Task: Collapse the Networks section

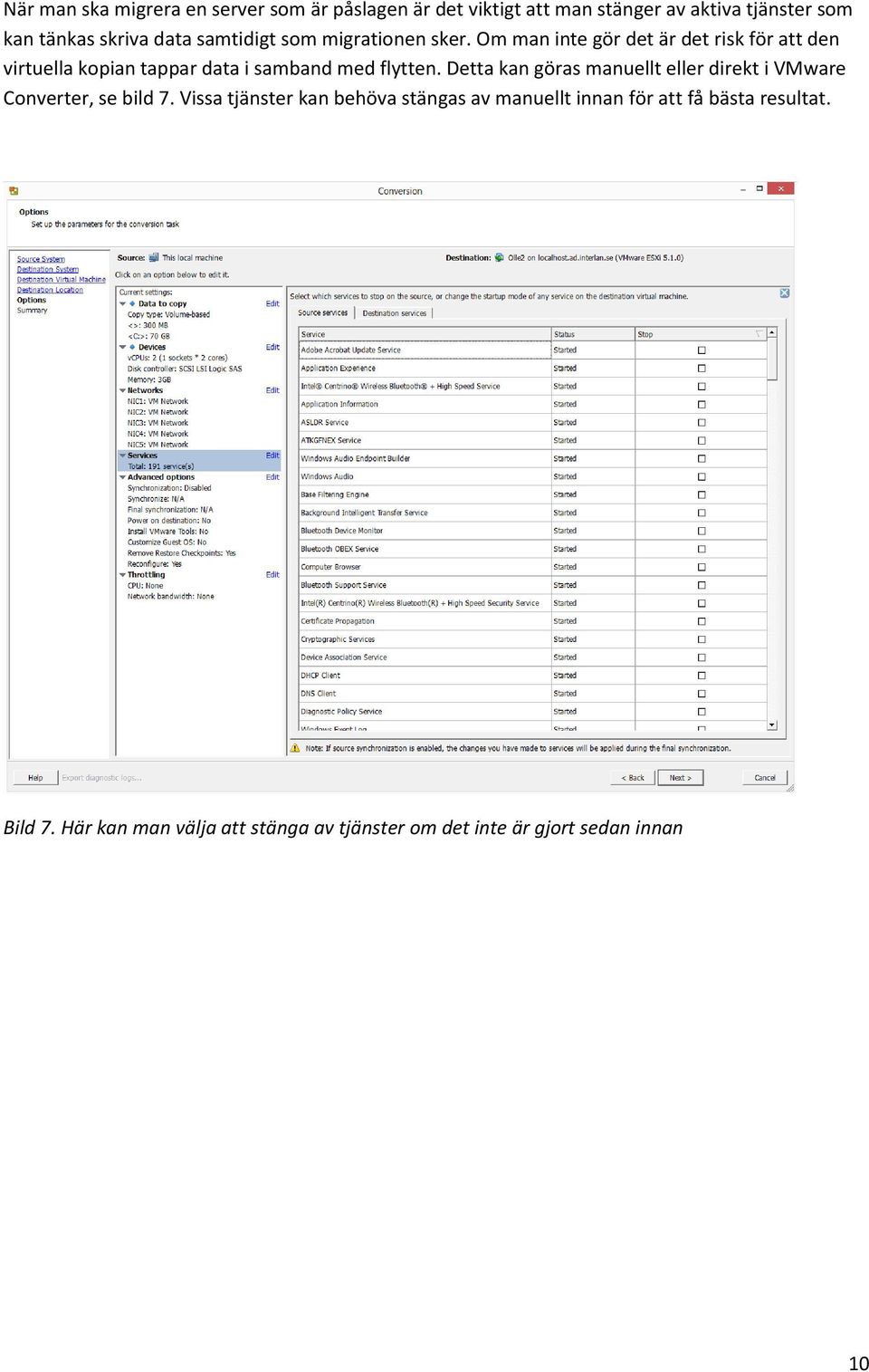Action: pos(123,390)
